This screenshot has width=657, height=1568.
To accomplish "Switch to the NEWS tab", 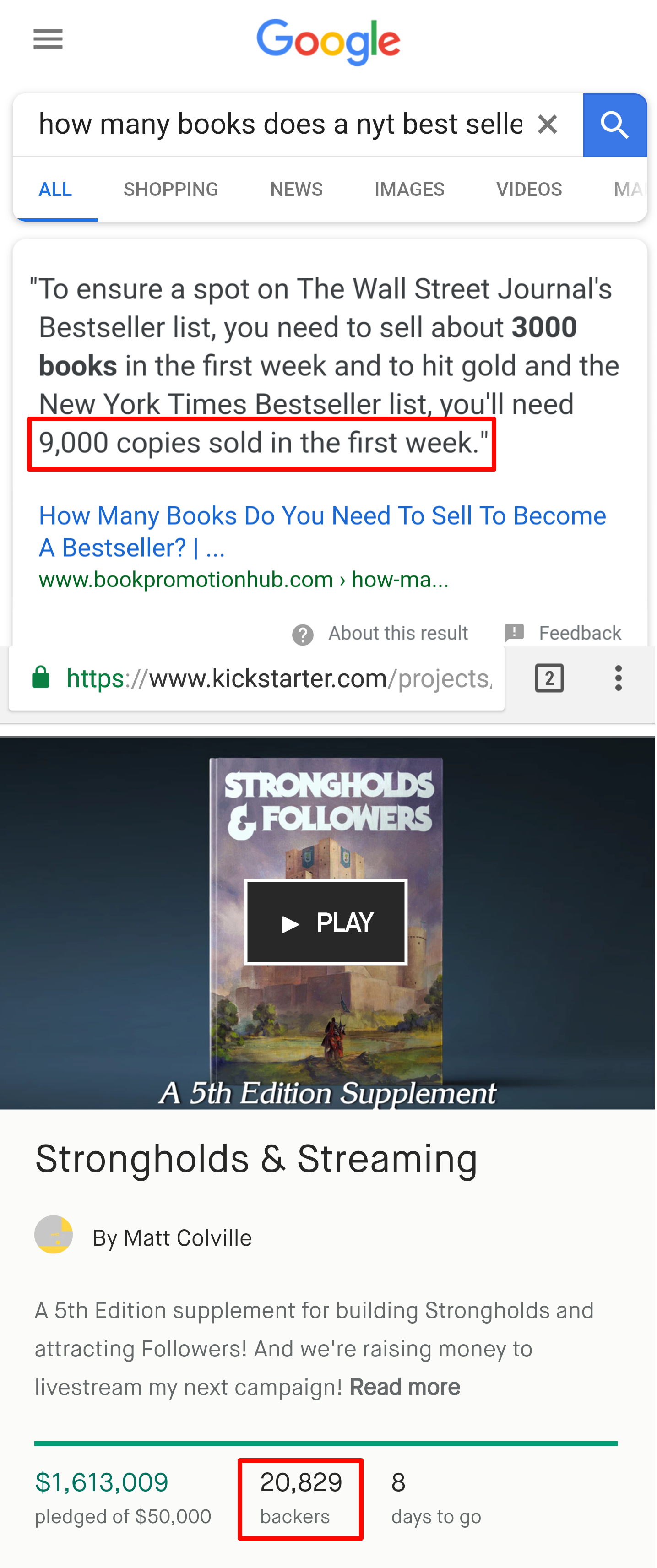I will tap(297, 189).
